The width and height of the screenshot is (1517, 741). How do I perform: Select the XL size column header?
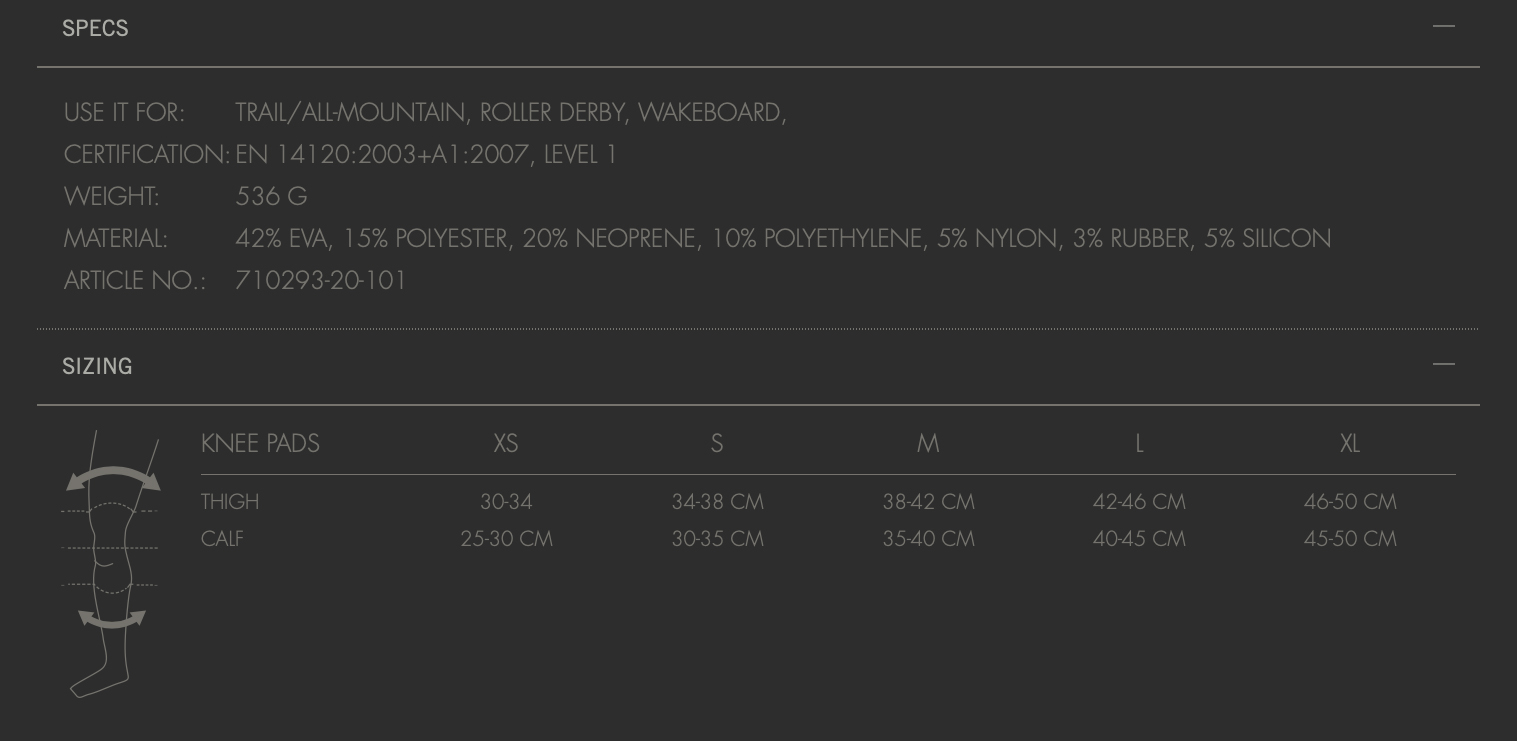(x=1350, y=443)
